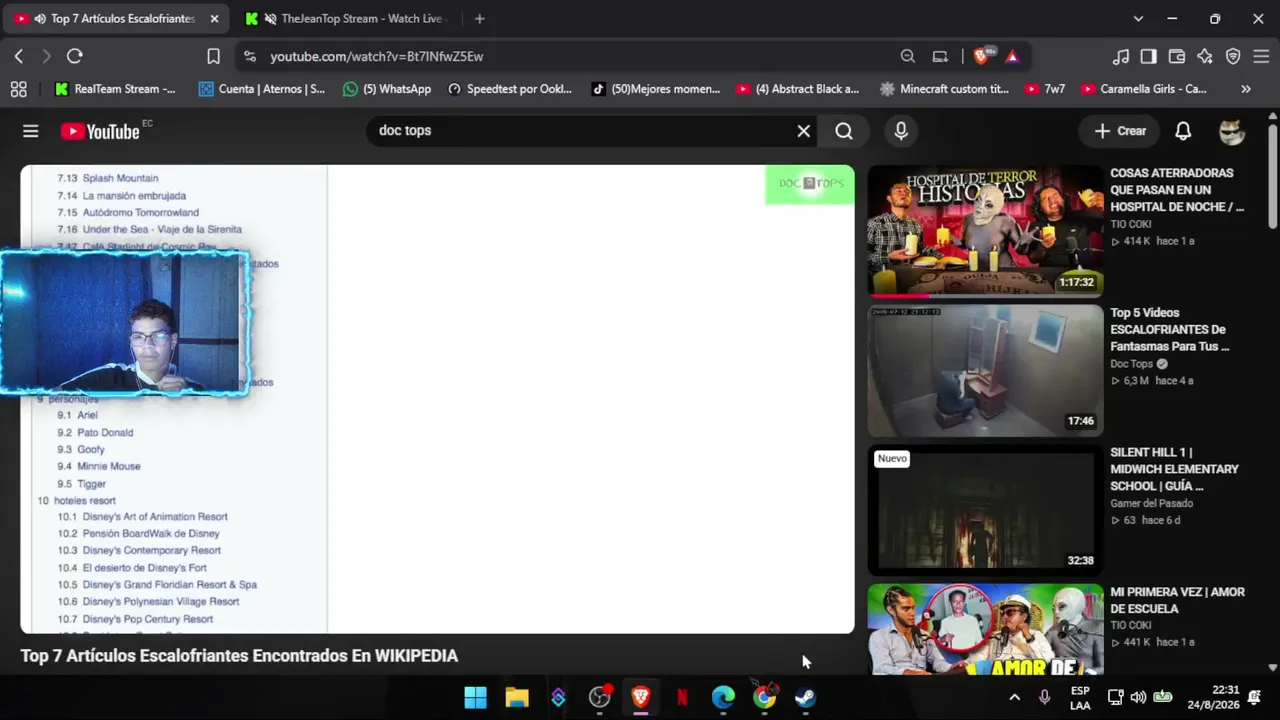The image size is (1280, 720).
Task: Go to YouTube home via logo
Action: tap(100, 131)
